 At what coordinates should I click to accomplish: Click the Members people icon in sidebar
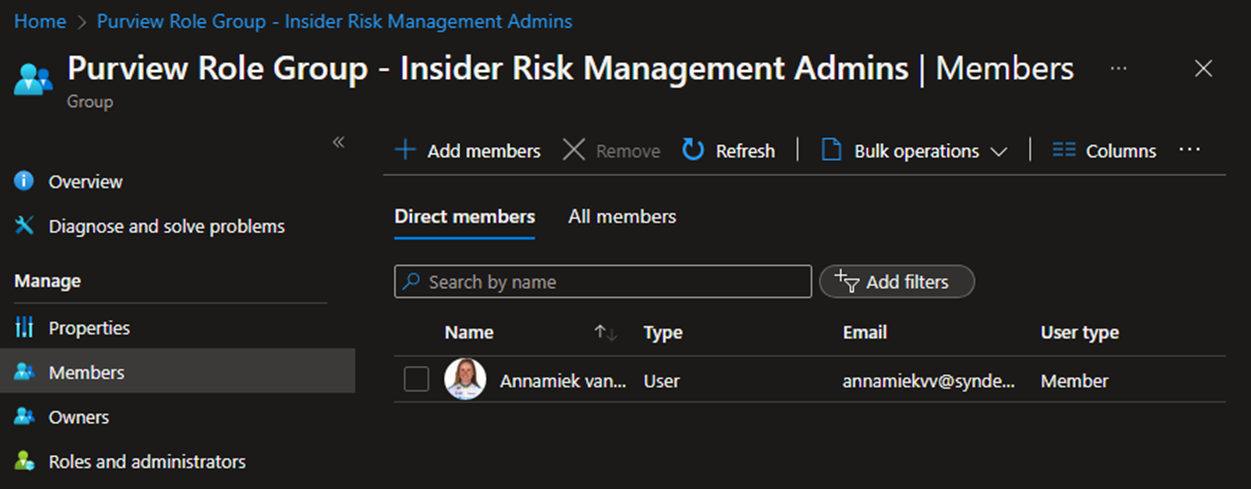coord(24,371)
